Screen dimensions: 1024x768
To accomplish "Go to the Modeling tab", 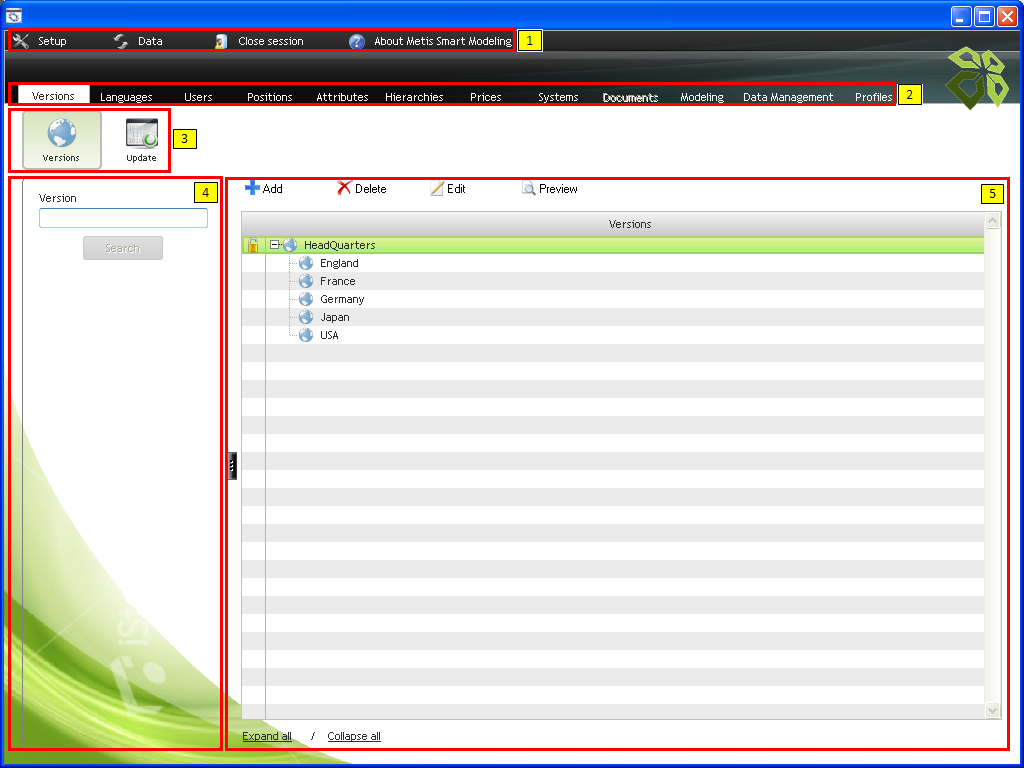I will (702, 97).
